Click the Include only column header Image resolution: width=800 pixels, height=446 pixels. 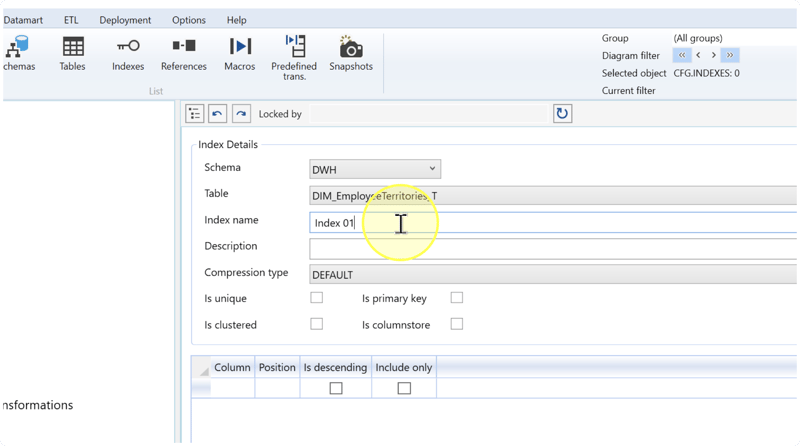(404, 367)
